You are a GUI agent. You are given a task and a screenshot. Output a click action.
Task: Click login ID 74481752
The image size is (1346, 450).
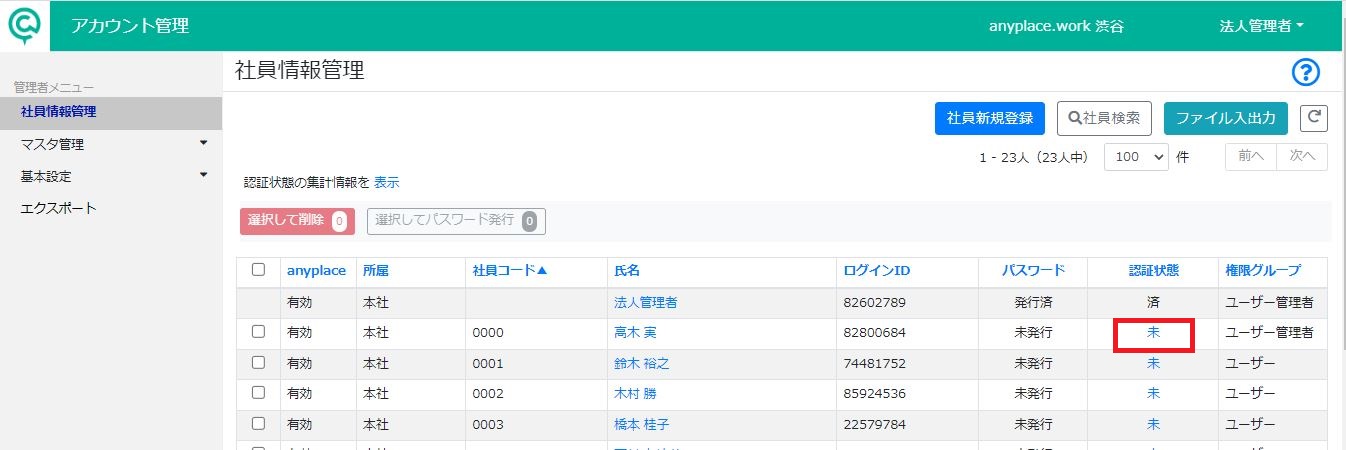[x=874, y=363]
